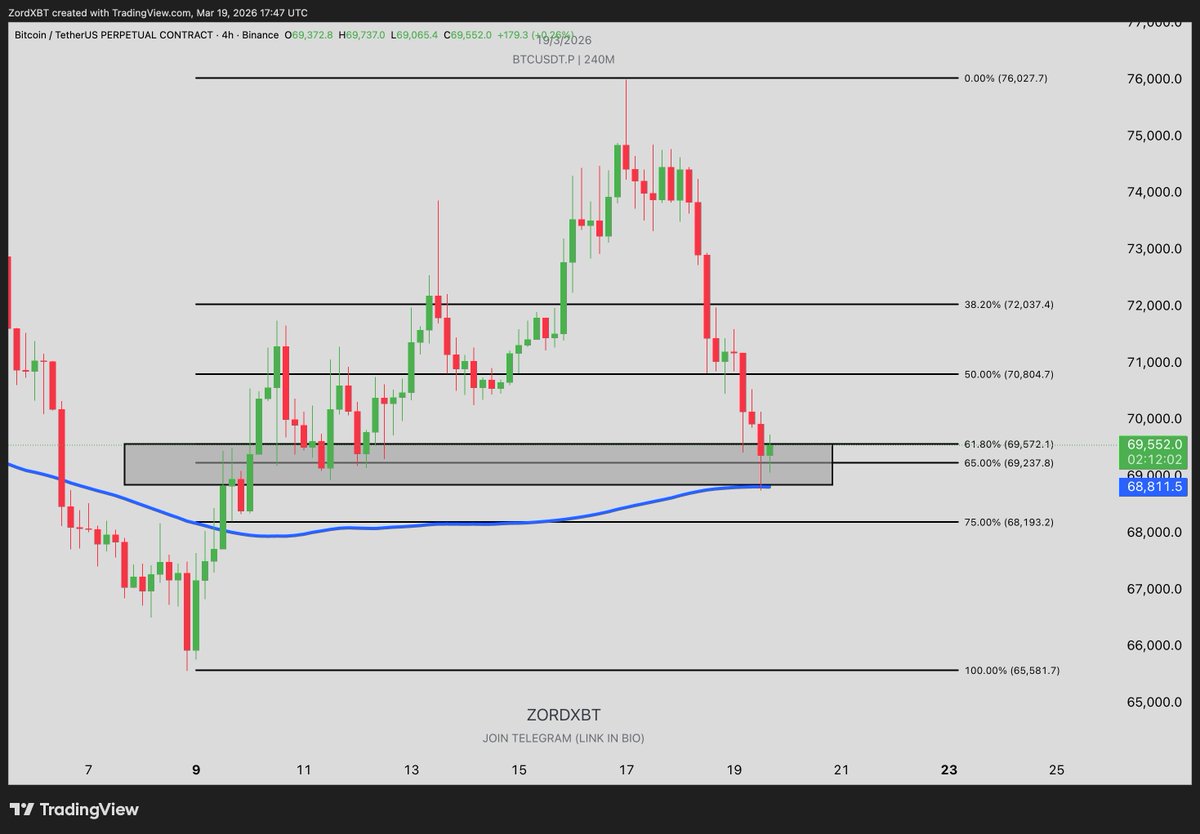
Task: Click the ZordXBT created with TradingView.com header
Action: pyautogui.click(x=158, y=12)
